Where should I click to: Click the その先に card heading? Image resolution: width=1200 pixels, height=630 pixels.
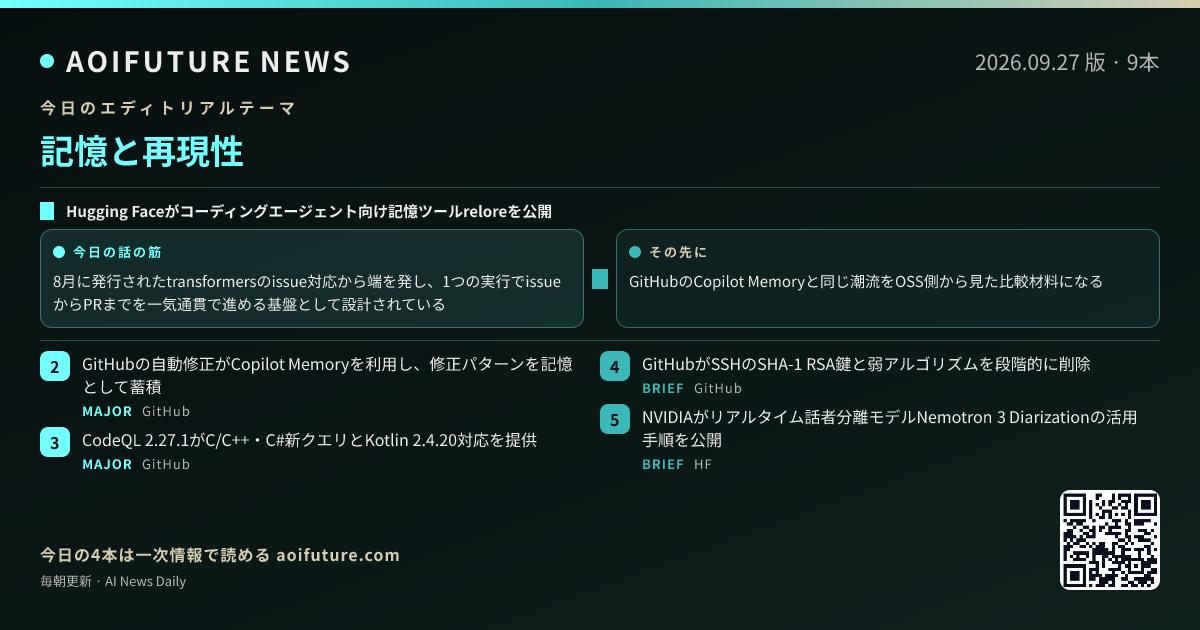[678, 252]
